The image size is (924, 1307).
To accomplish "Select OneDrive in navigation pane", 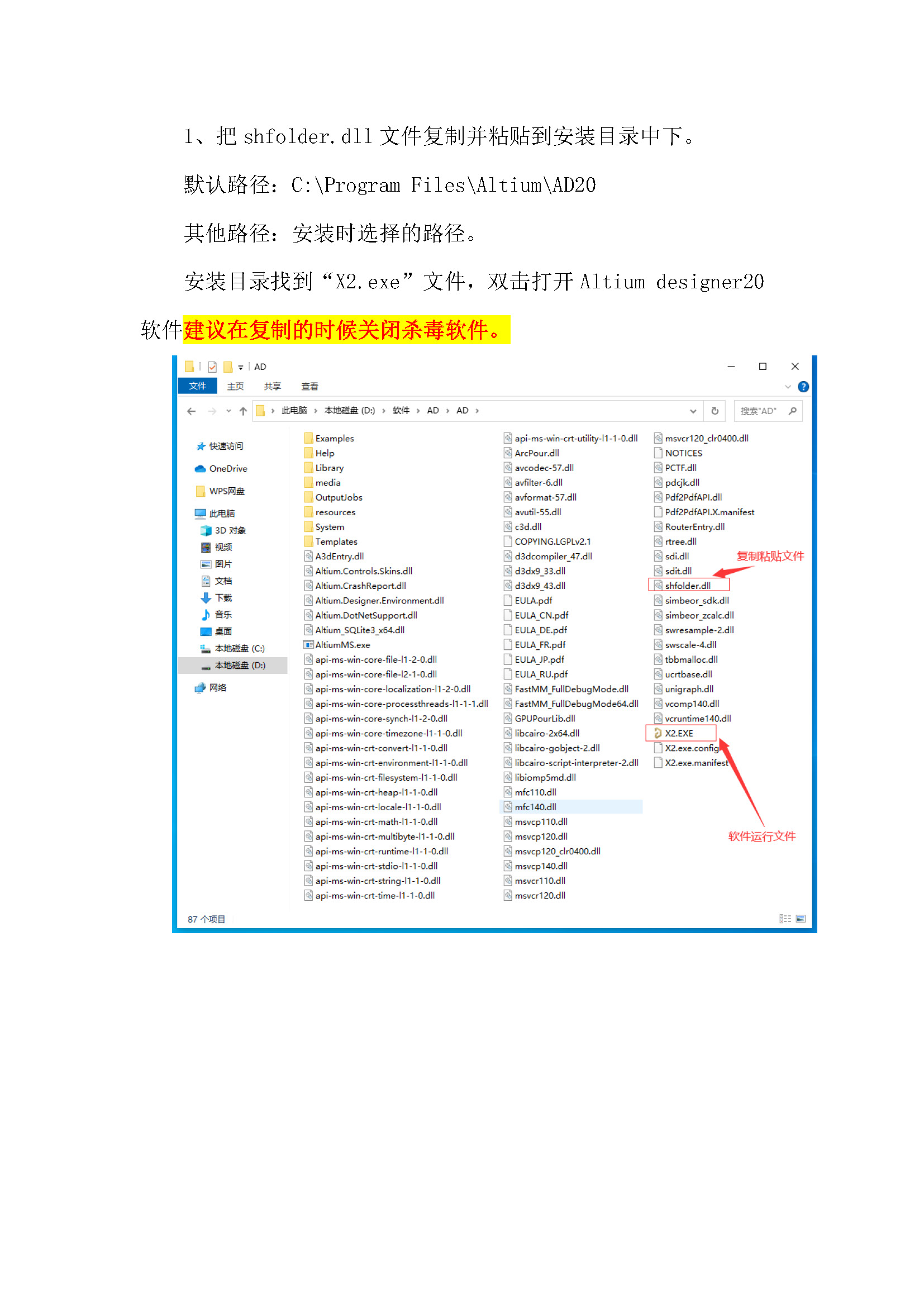I will pyautogui.click(x=221, y=468).
